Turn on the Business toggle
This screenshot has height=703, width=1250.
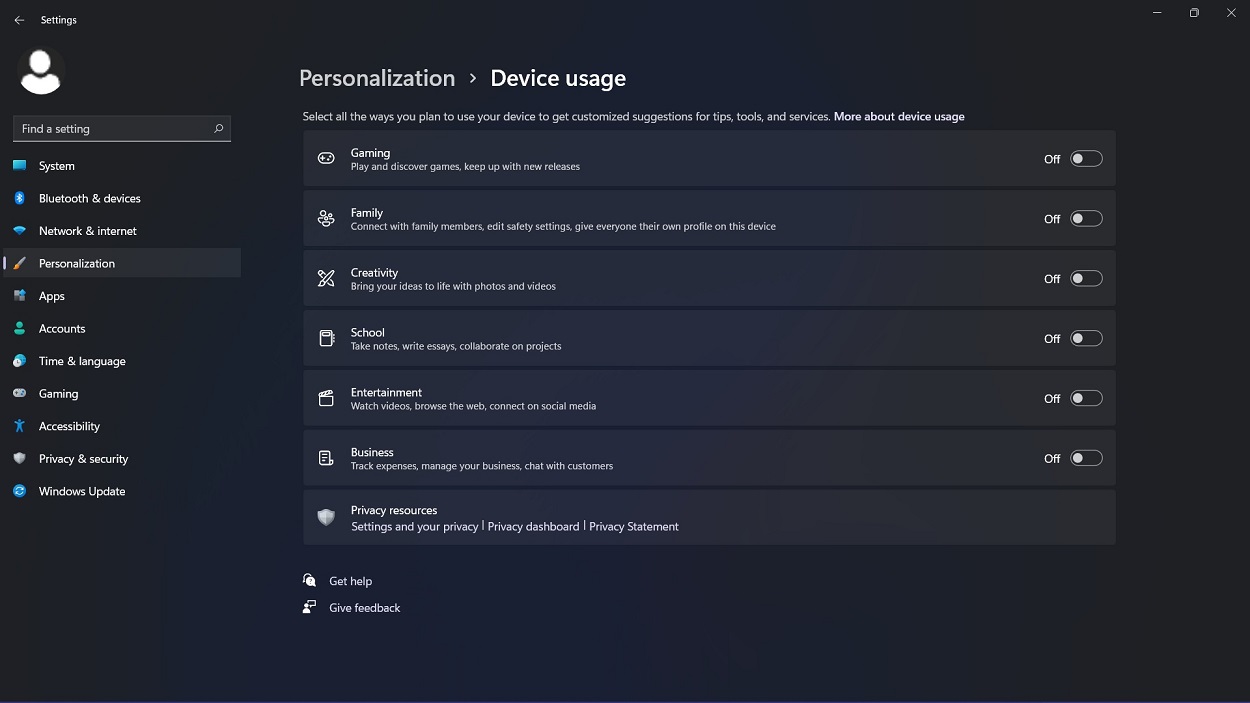pyautogui.click(x=1087, y=457)
